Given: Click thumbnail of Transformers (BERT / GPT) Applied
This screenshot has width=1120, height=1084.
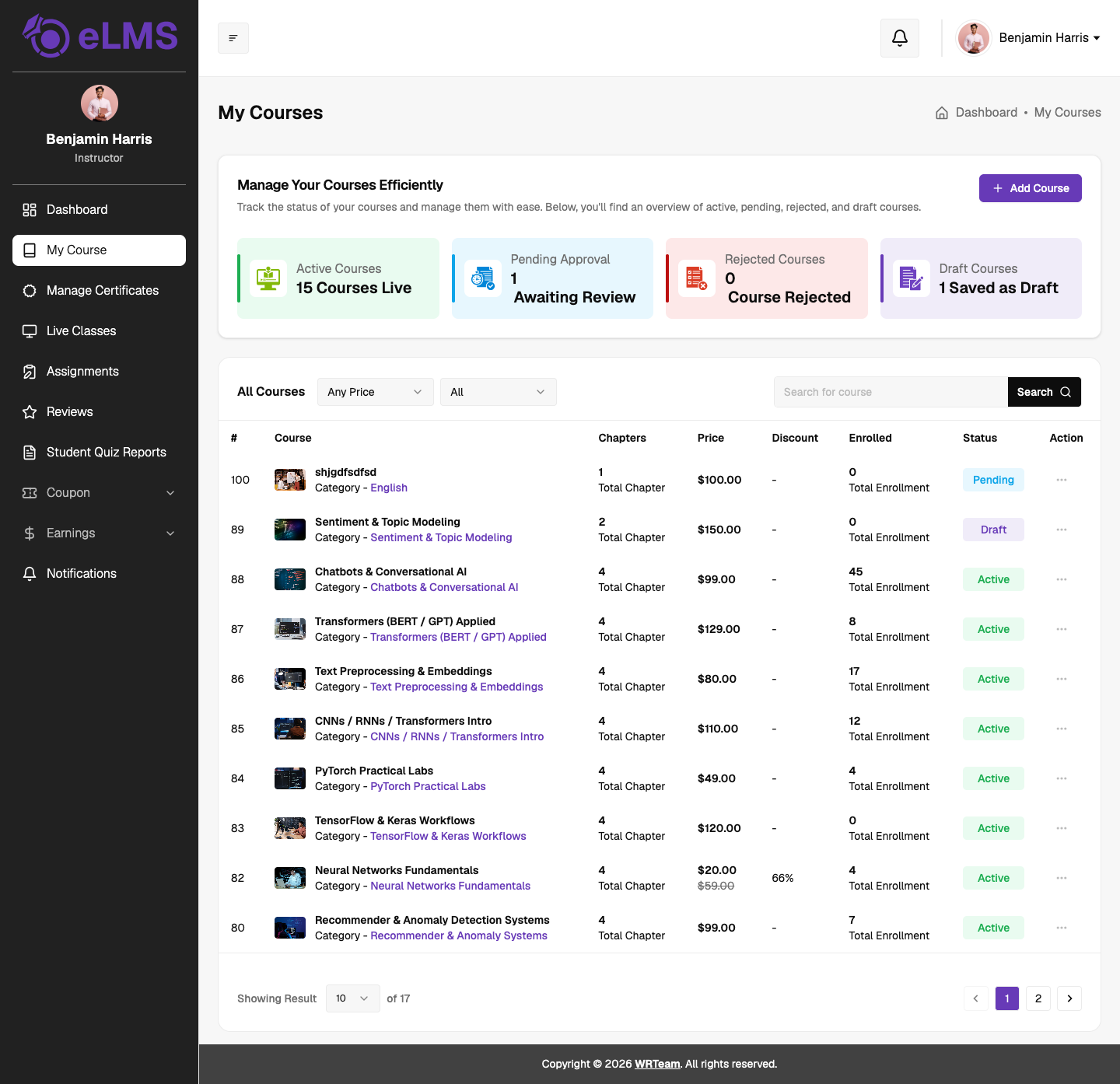Looking at the screenshot, I should [x=290, y=629].
